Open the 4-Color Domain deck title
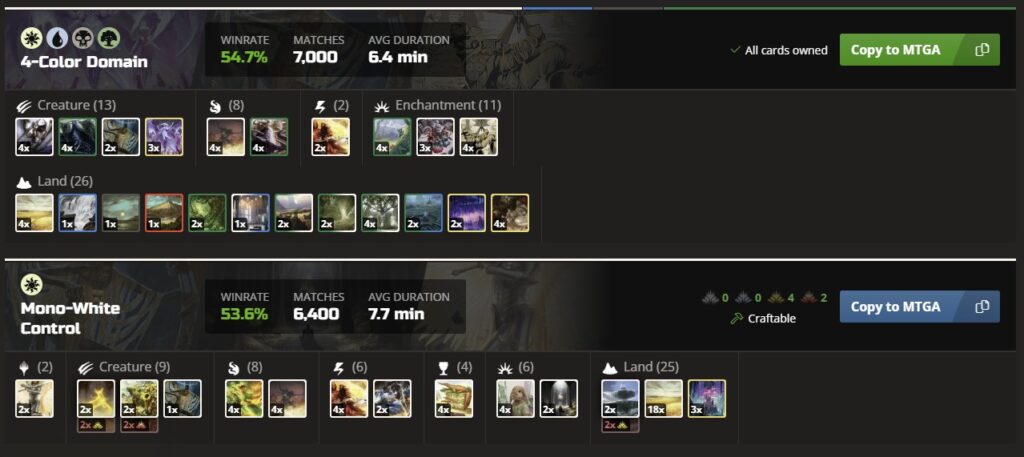 pyautogui.click(x=84, y=62)
